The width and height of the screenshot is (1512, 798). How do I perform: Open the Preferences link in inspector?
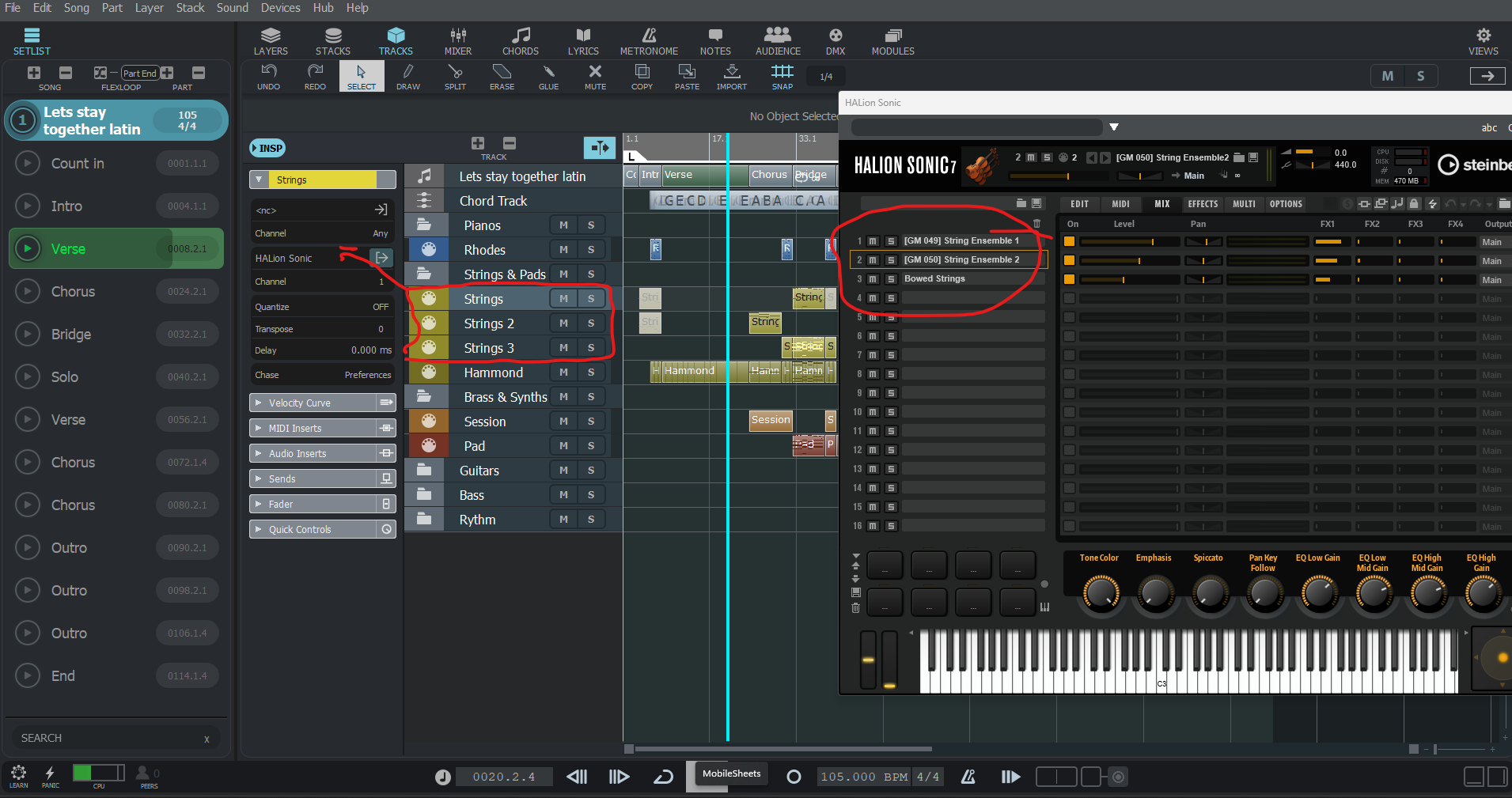click(368, 376)
